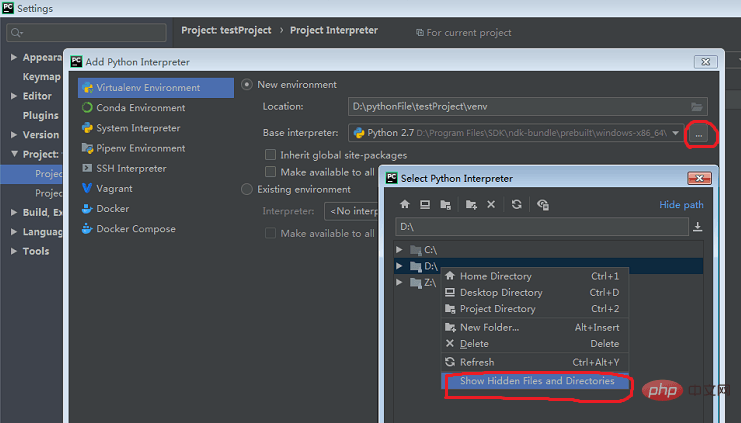The height and width of the screenshot is (423, 741).
Task: Expand Version Control section in Settings
Action: click(14, 135)
